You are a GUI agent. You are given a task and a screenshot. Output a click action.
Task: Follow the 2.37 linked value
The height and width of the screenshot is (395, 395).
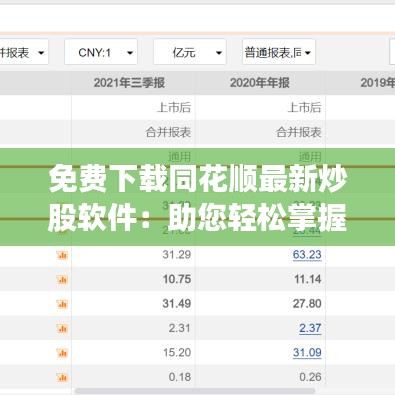310,328
